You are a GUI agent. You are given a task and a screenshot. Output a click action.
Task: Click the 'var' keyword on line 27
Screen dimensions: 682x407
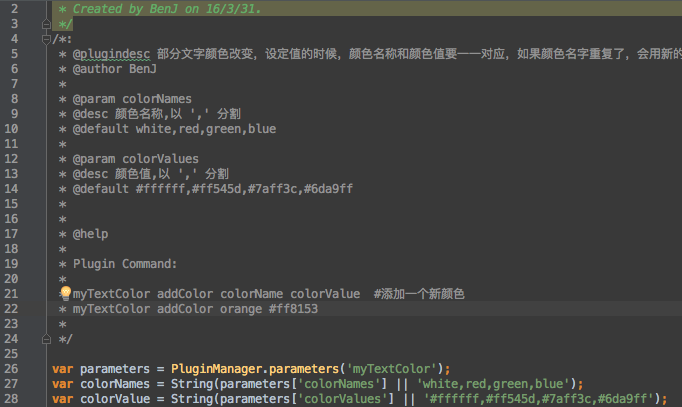63,384
